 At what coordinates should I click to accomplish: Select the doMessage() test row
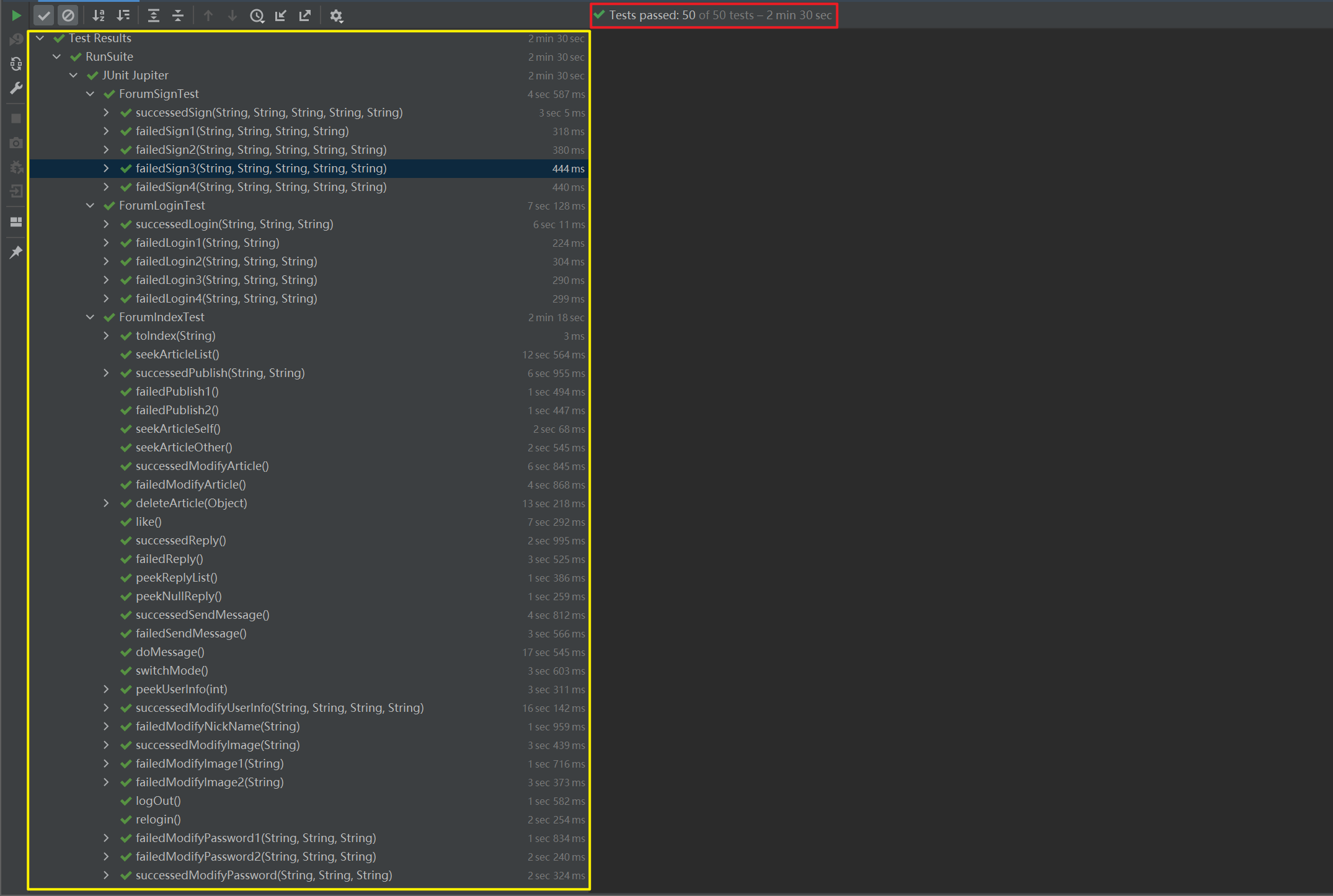pos(309,652)
